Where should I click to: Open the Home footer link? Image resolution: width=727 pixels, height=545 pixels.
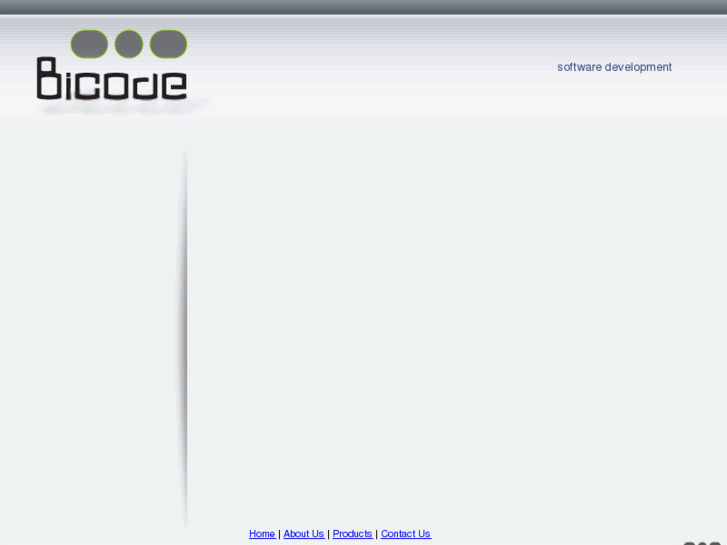262,534
